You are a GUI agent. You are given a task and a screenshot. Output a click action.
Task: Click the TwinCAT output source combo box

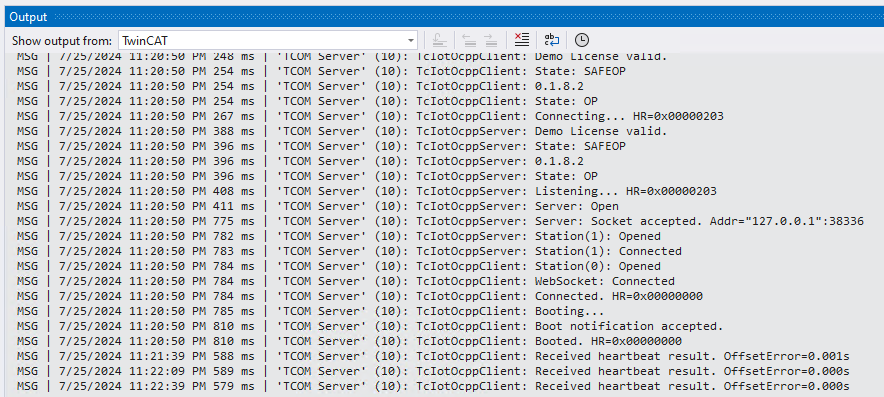point(268,41)
